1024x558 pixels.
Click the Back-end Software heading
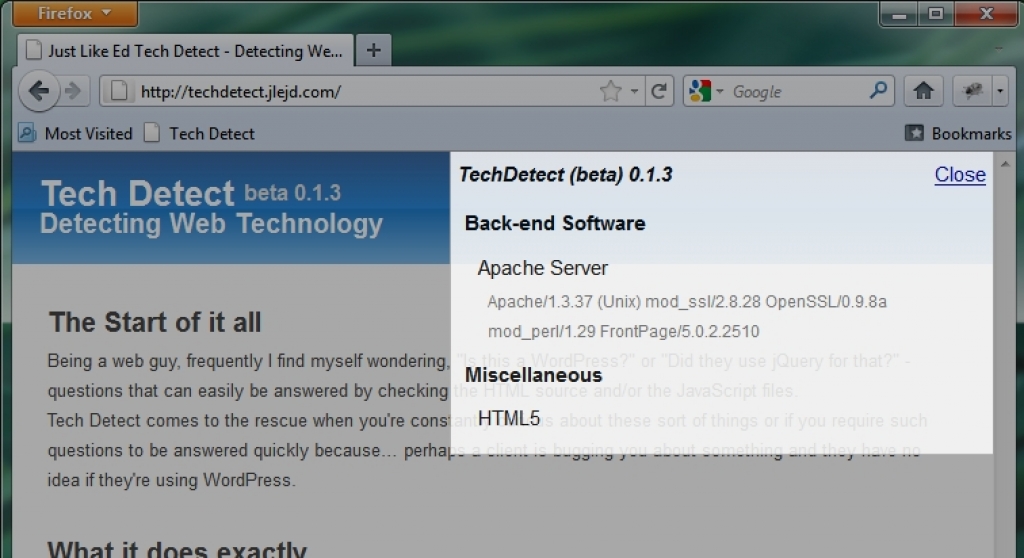coord(555,223)
